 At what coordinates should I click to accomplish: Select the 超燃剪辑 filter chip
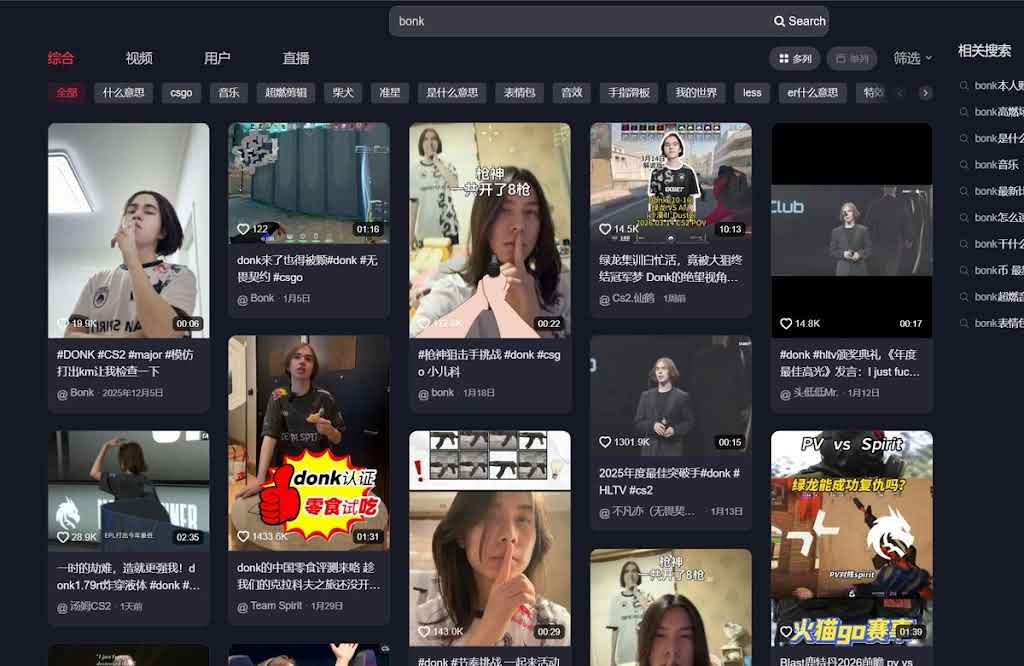coord(286,93)
